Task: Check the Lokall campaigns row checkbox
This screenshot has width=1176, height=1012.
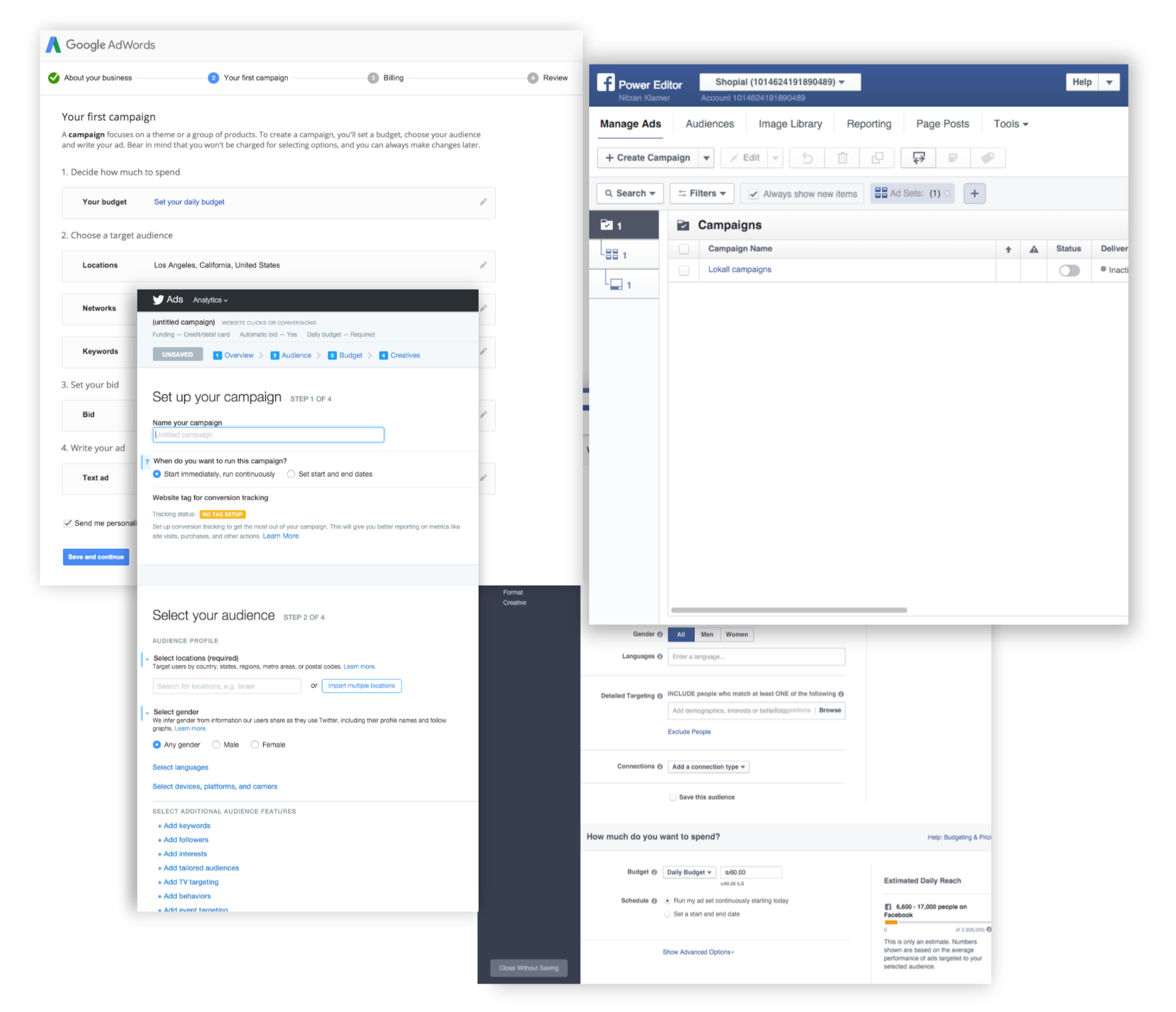Action: tap(683, 270)
